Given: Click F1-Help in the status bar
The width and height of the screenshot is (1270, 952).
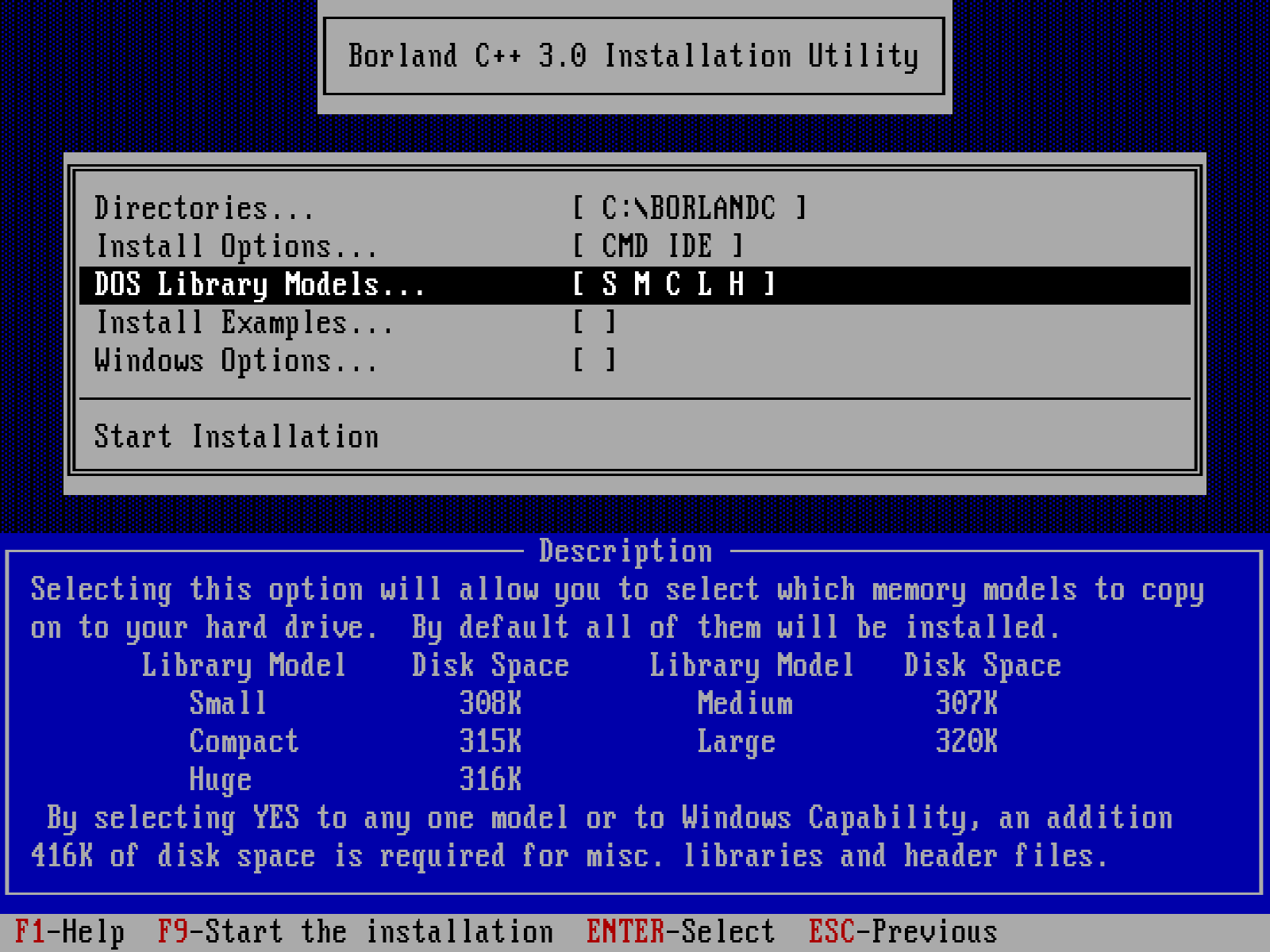Looking at the screenshot, I should pyautogui.click(x=70, y=931).
